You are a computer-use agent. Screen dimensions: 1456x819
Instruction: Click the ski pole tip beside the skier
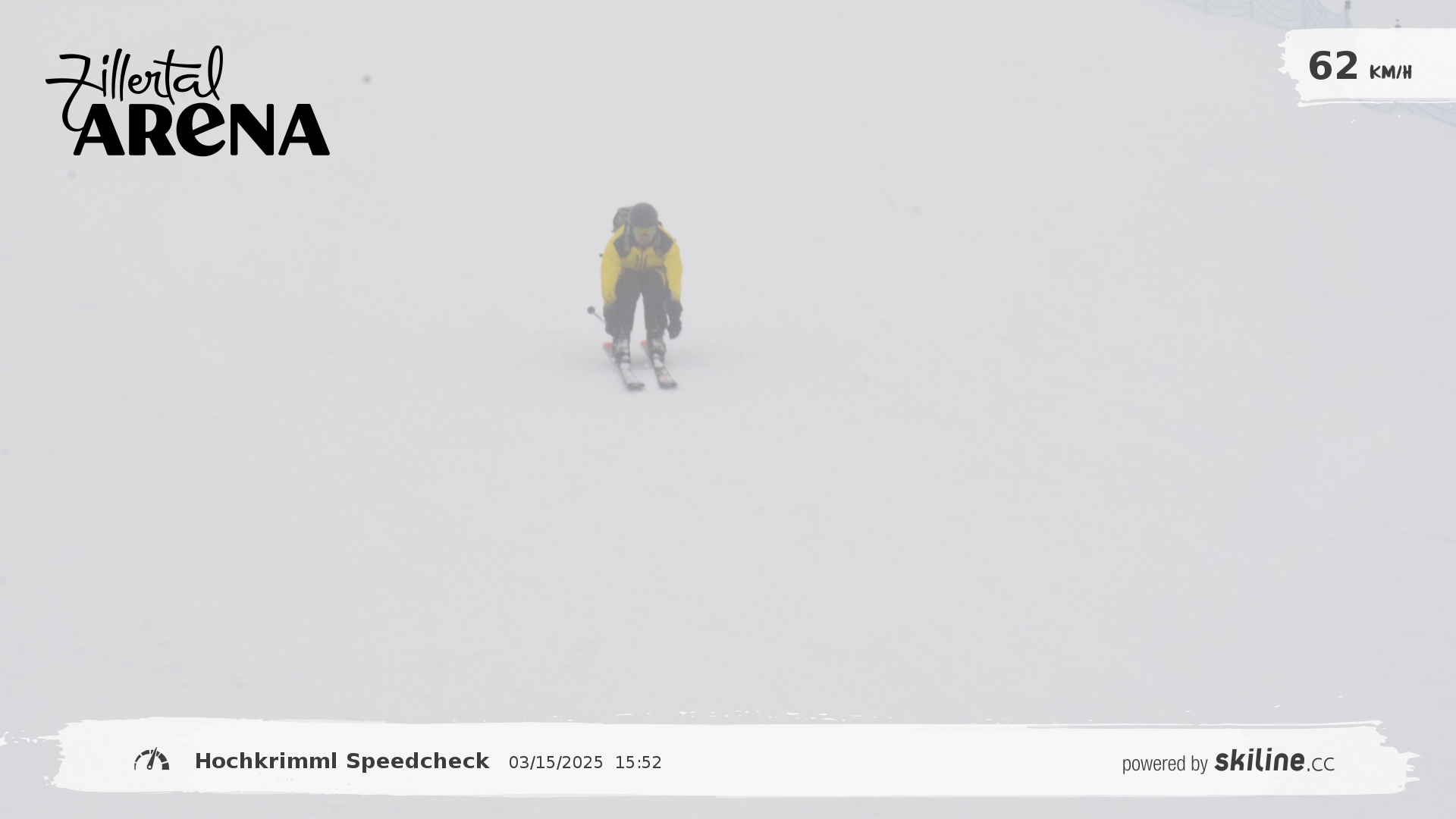pyautogui.click(x=591, y=309)
